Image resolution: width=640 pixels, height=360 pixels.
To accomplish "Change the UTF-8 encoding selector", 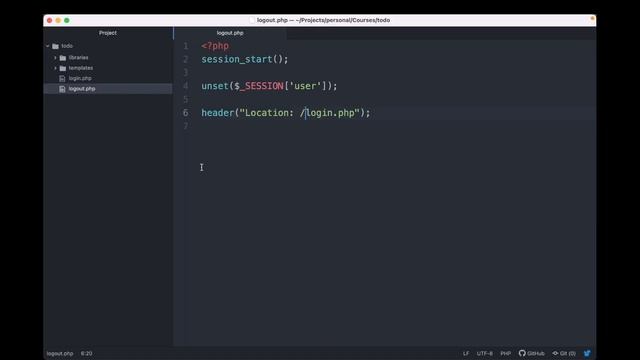I will click(484, 353).
